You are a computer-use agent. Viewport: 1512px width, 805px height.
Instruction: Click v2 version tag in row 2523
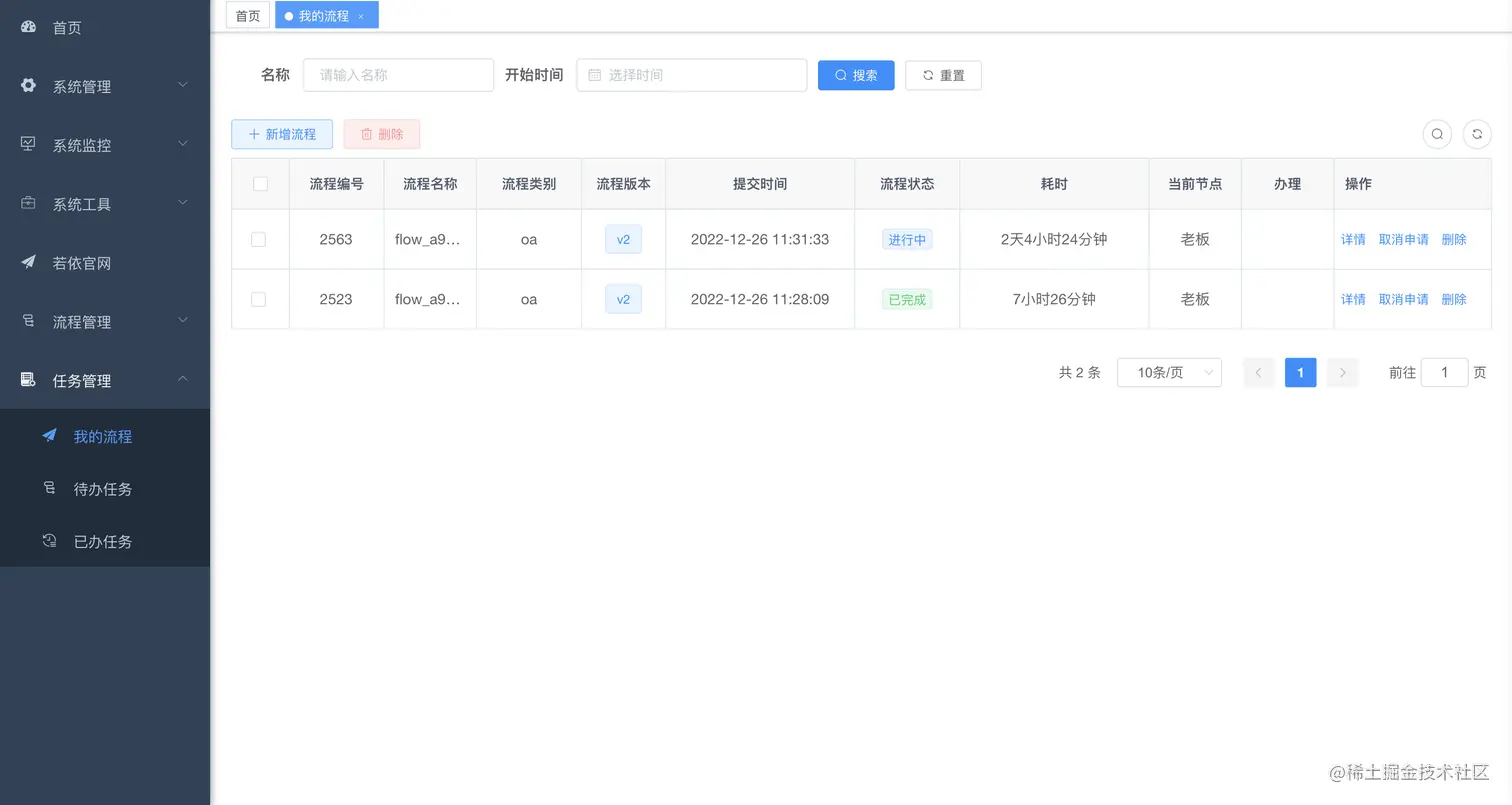click(623, 299)
